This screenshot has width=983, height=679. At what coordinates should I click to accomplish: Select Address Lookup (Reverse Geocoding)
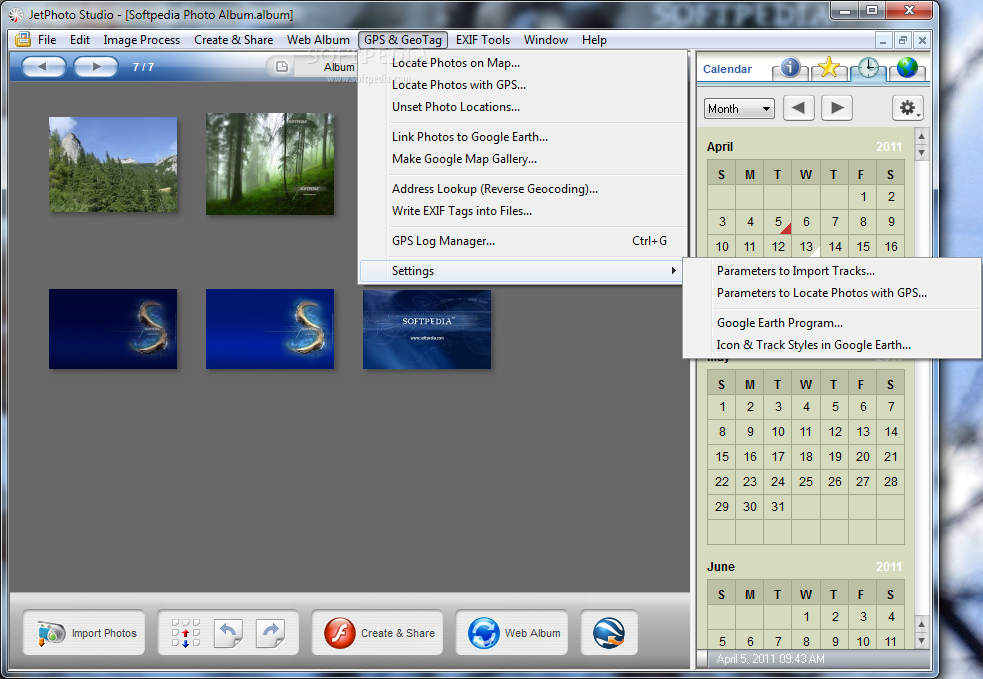click(x=522, y=189)
